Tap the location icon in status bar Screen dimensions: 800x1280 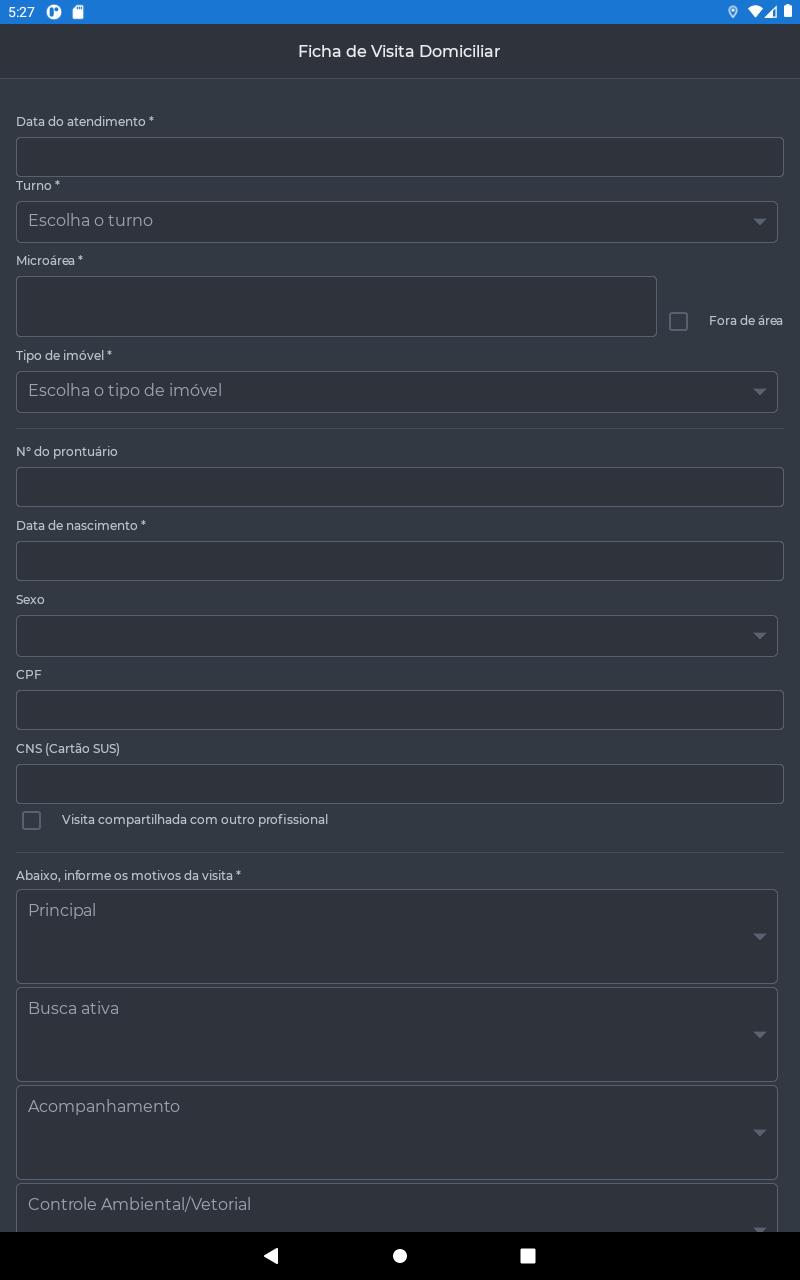click(733, 12)
